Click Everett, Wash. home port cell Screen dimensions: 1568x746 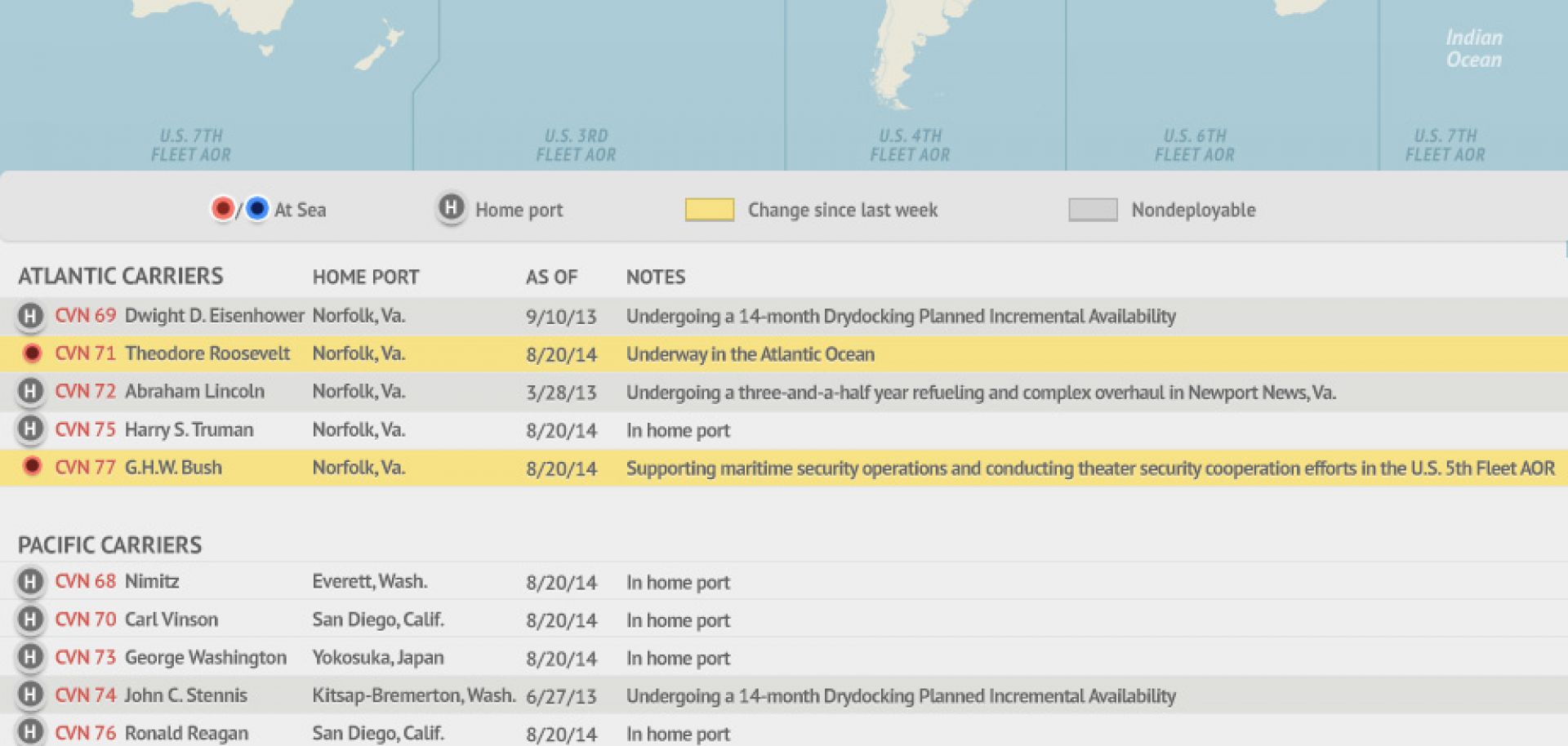(x=370, y=581)
